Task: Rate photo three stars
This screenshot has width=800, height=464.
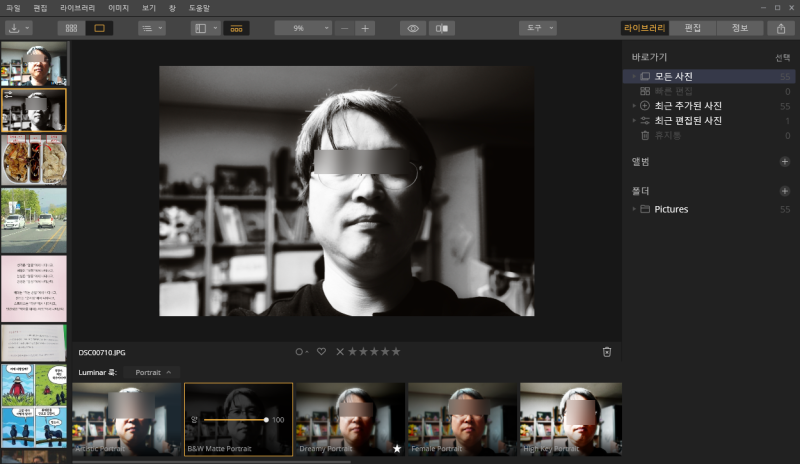Action: [x=374, y=352]
